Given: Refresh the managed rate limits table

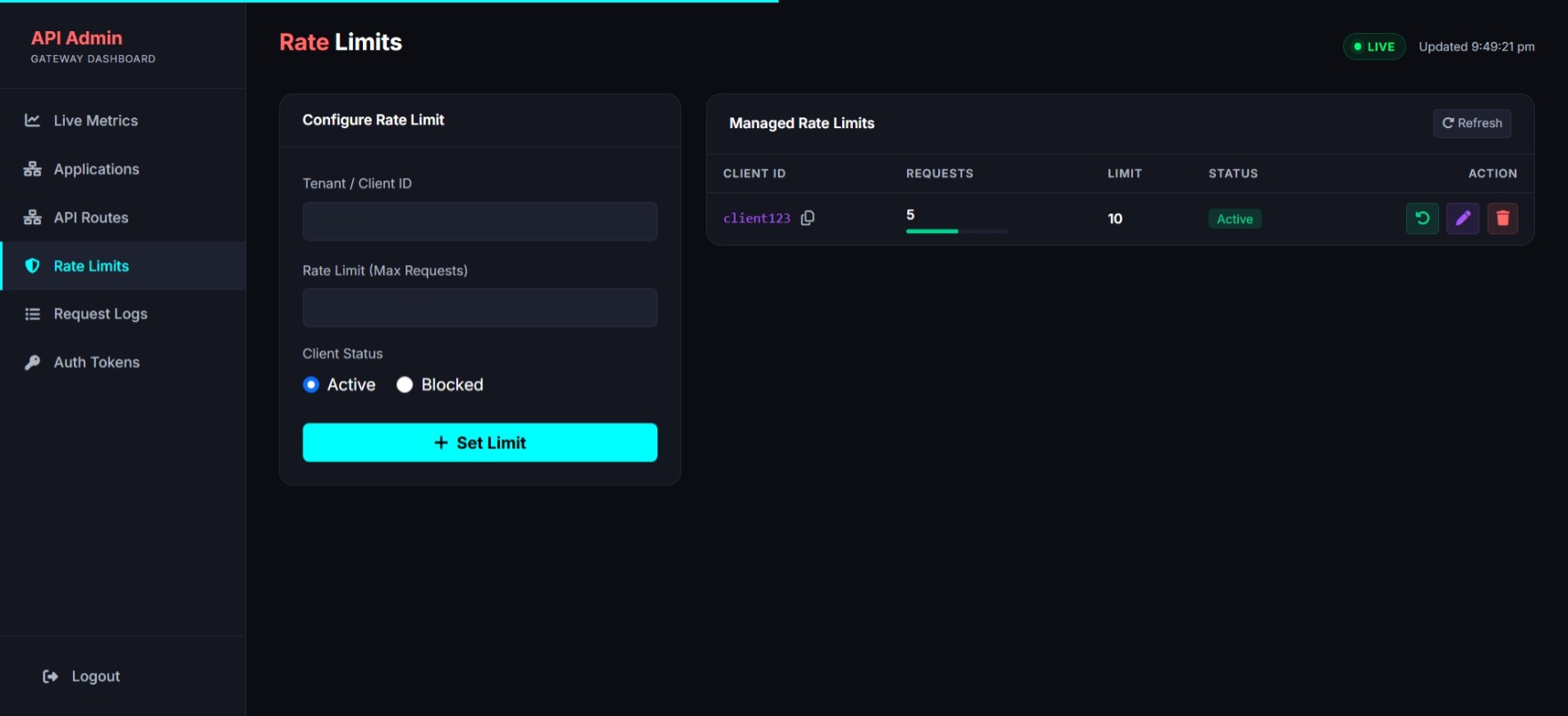Looking at the screenshot, I should [x=1471, y=123].
